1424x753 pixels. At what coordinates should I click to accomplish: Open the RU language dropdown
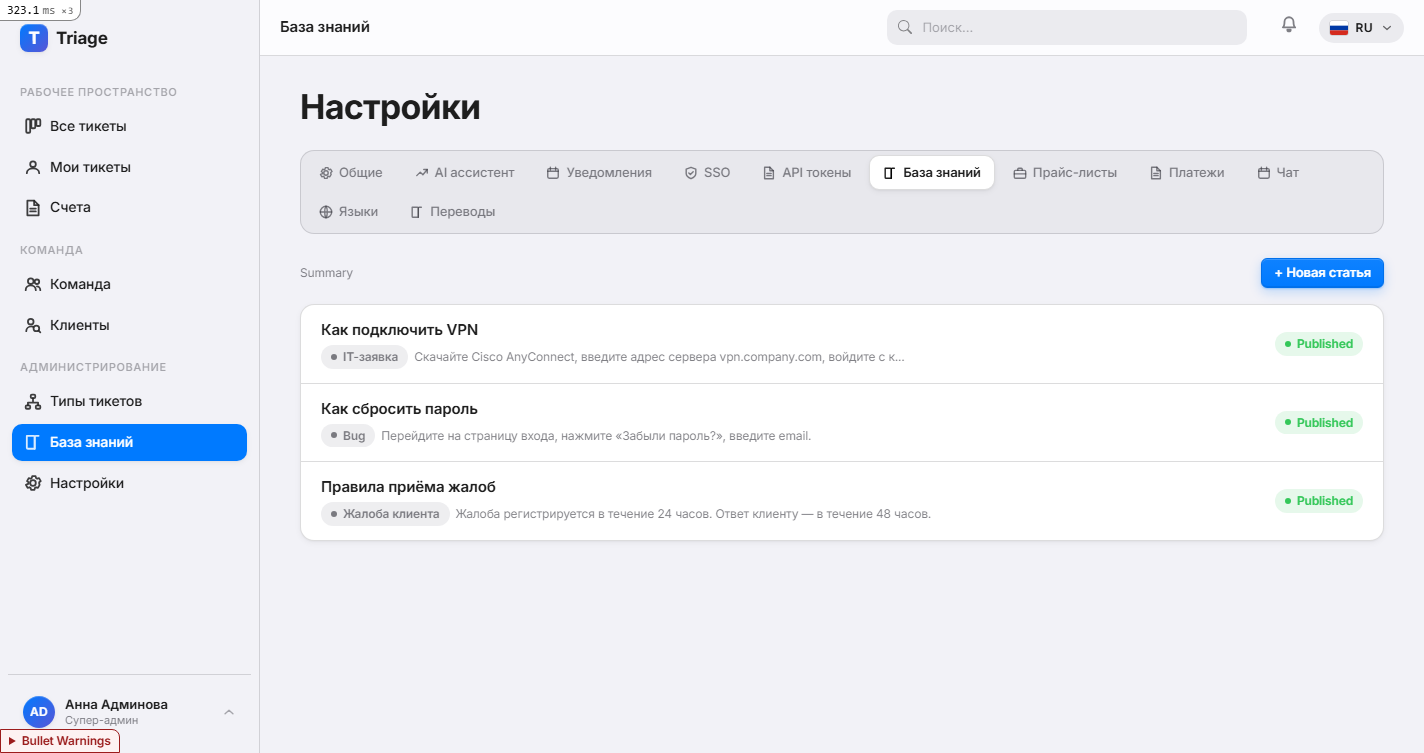click(1361, 28)
